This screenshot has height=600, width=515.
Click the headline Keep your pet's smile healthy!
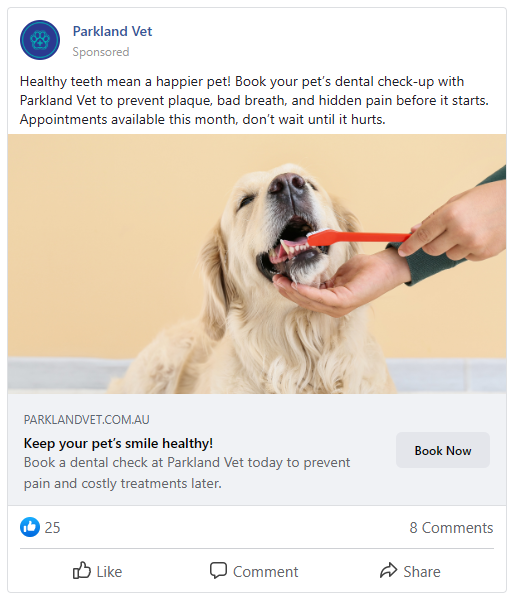[x=118, y=443]
